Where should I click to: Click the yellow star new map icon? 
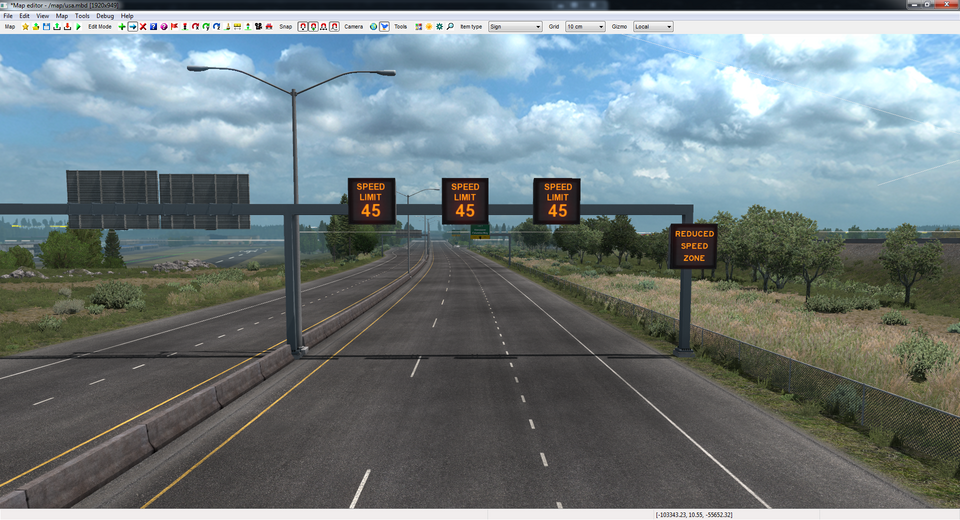click(x=25, y=27)
